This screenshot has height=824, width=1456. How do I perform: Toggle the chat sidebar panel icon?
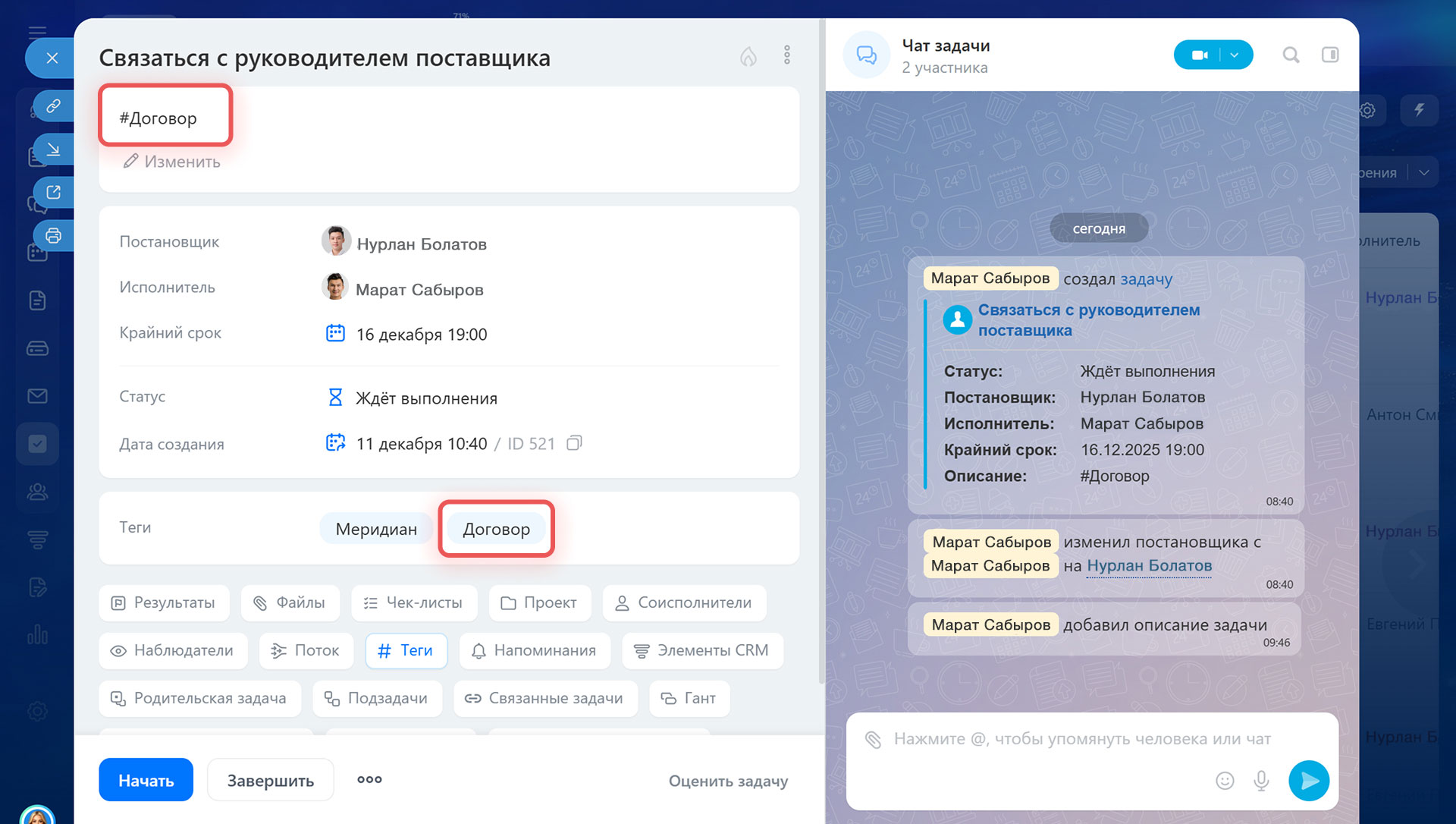click(x=1329, y=55)
